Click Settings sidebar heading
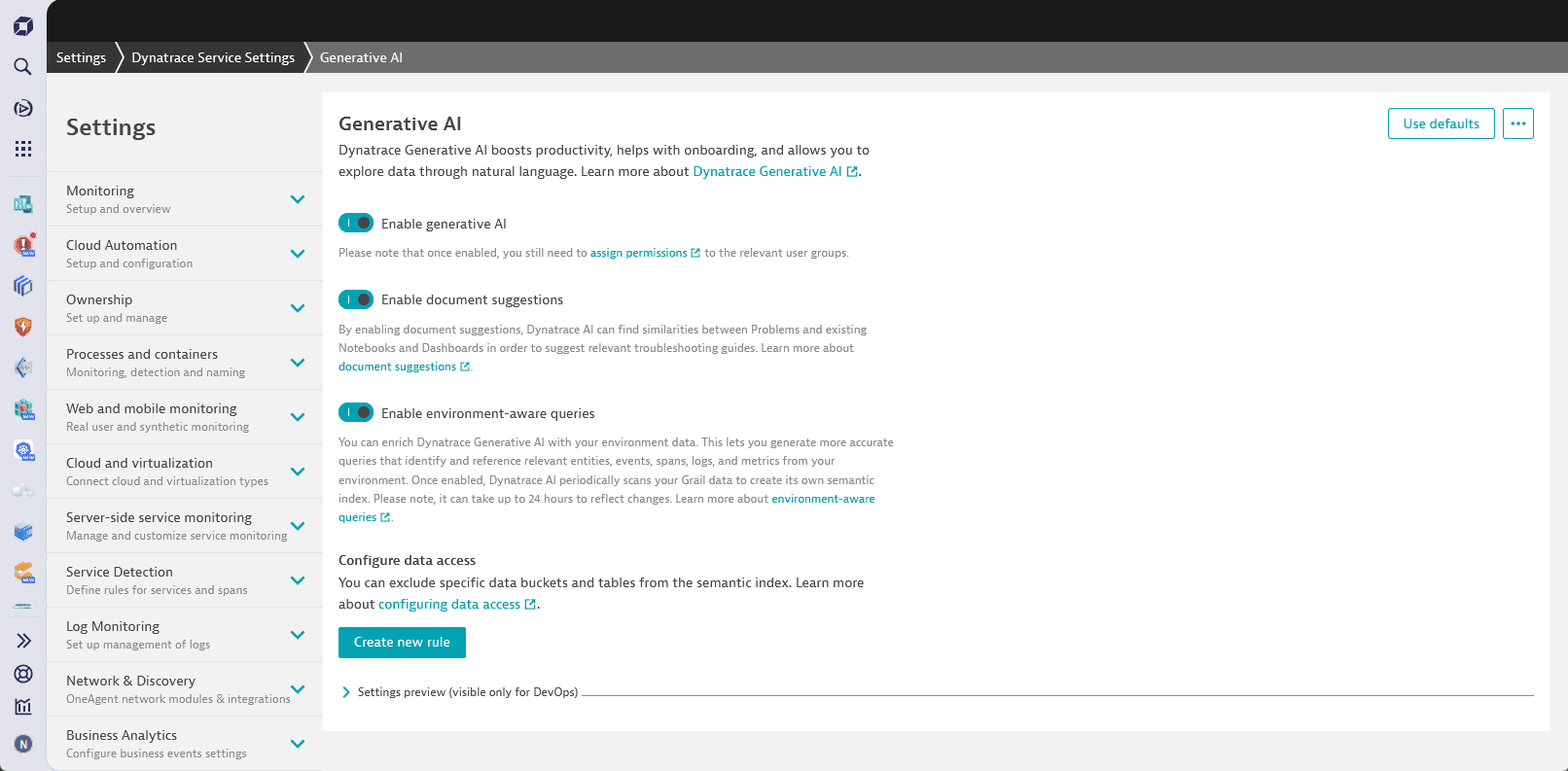Image resolution: width=1568 pixels, height=771 pixels. [111, 127]
